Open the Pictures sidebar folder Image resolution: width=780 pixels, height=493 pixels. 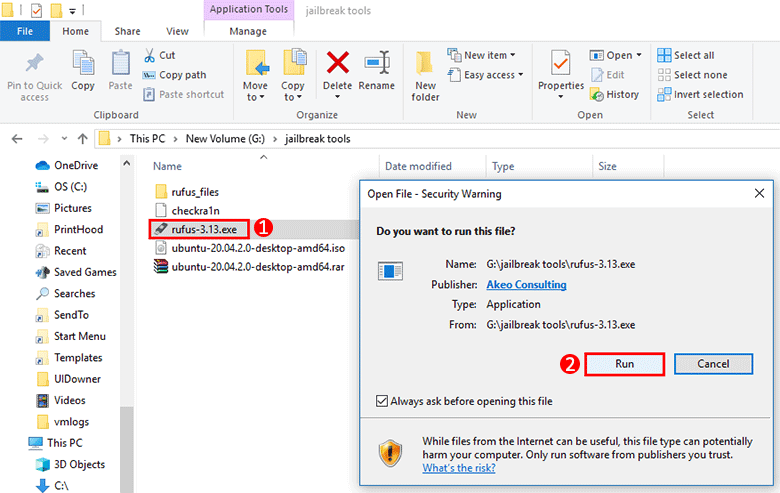pos(64,208)
